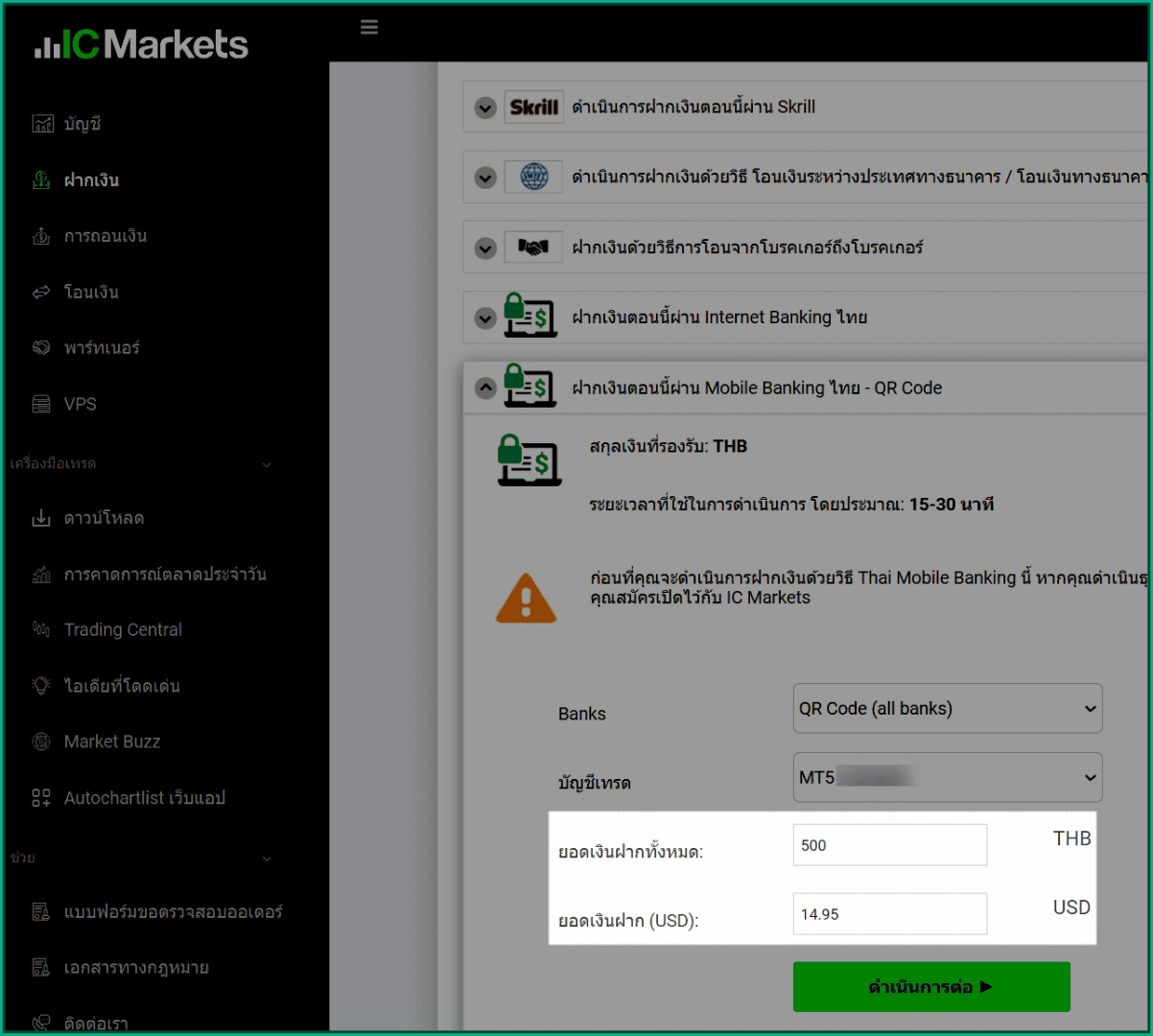Click the ติดต่อเรา phone icon

41,1023
